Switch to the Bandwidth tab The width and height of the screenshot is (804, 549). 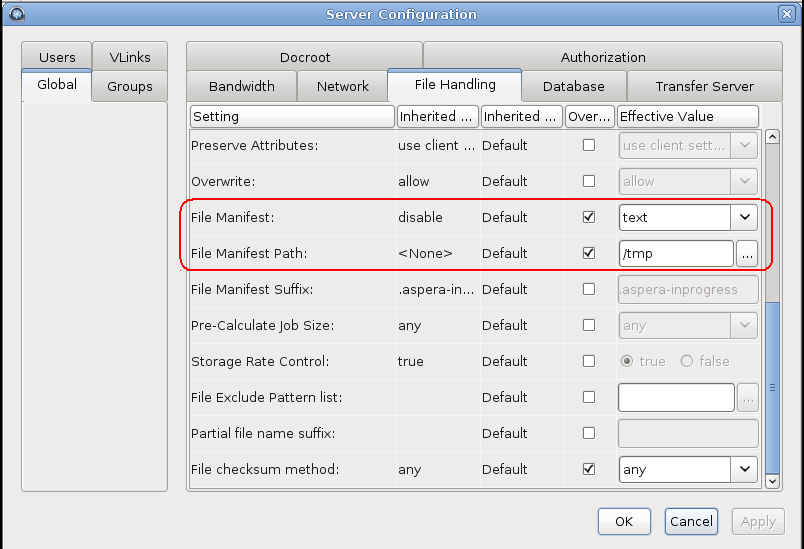click(241, 86)
